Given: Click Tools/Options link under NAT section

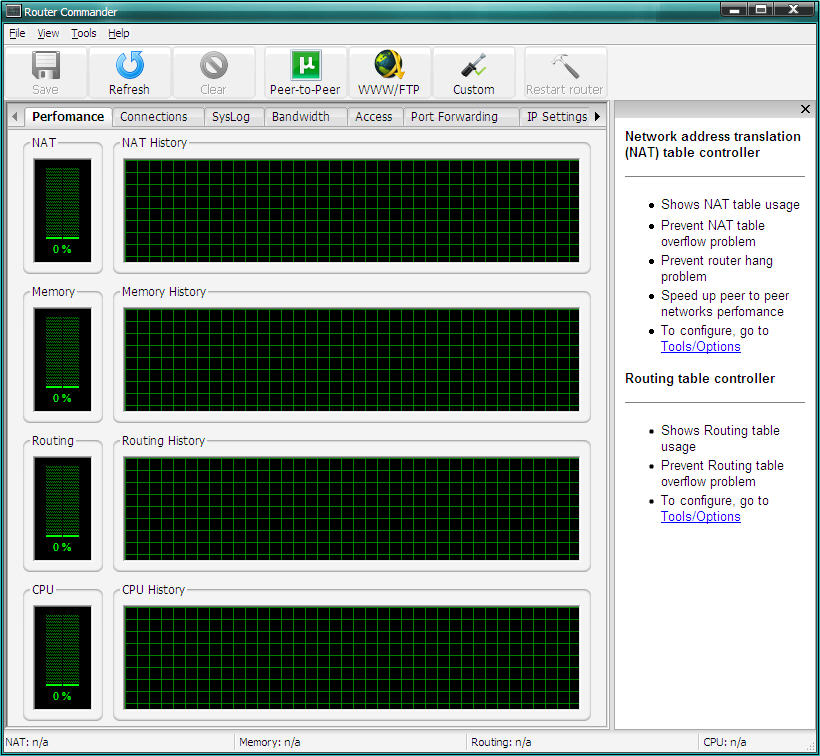Looking at the screenshot, I should click(x=700, y=347).
